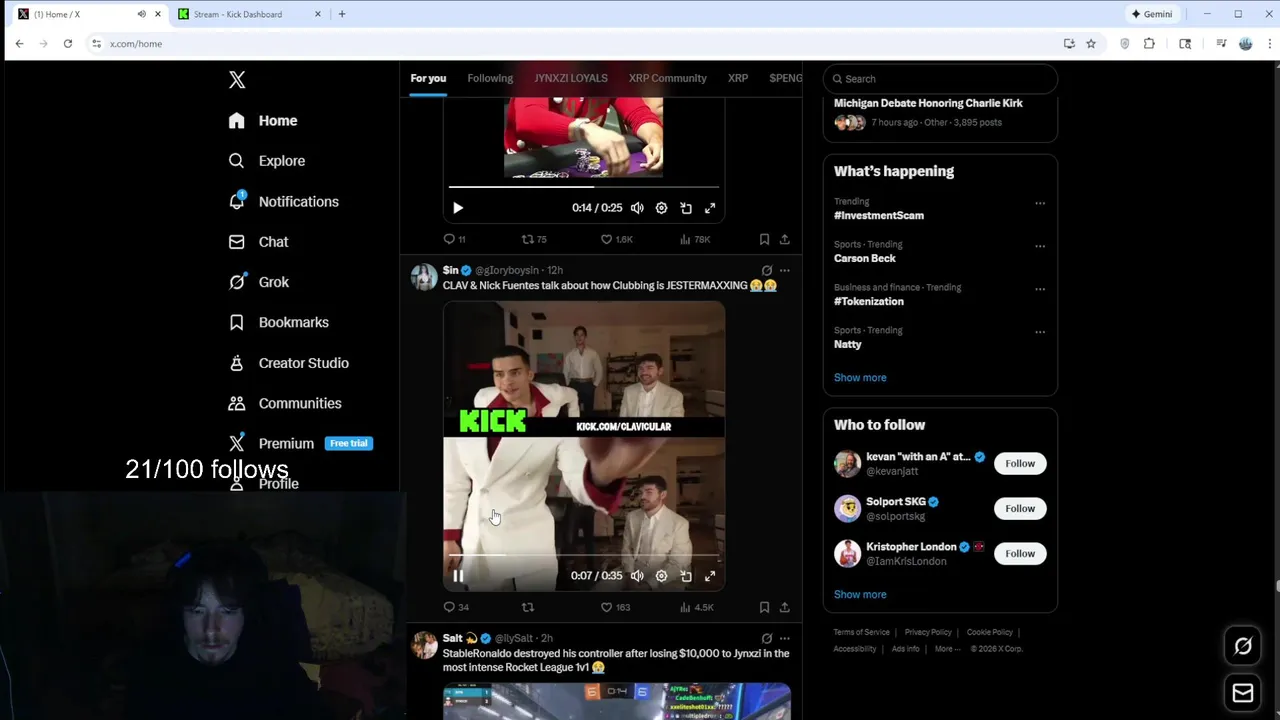The height and width of the screenshot is (720, 1280).
Task: Switch to the JYNXZI LOYALS tab
Action: pos(571,78)
